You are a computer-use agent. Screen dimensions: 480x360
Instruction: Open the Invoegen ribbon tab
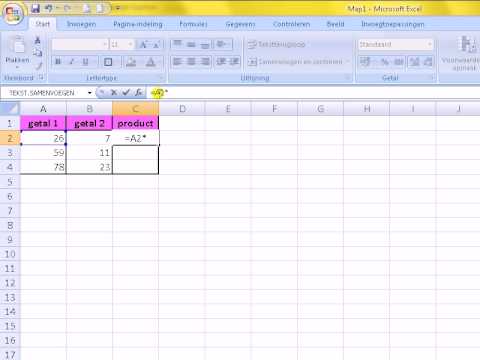click(x=81, y=24)
